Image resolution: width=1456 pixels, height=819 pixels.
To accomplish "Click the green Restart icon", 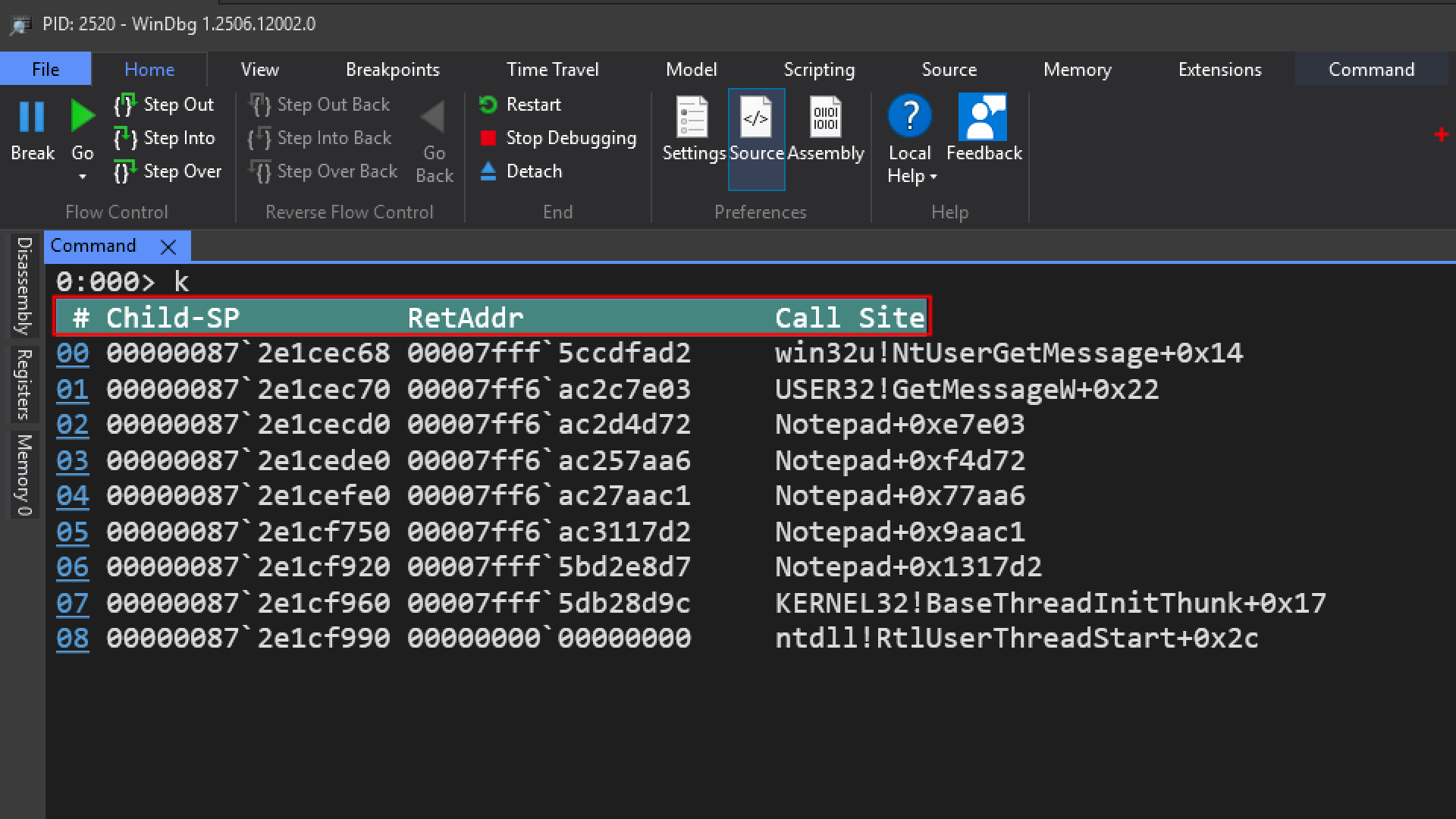I will (x=488, y=105).
